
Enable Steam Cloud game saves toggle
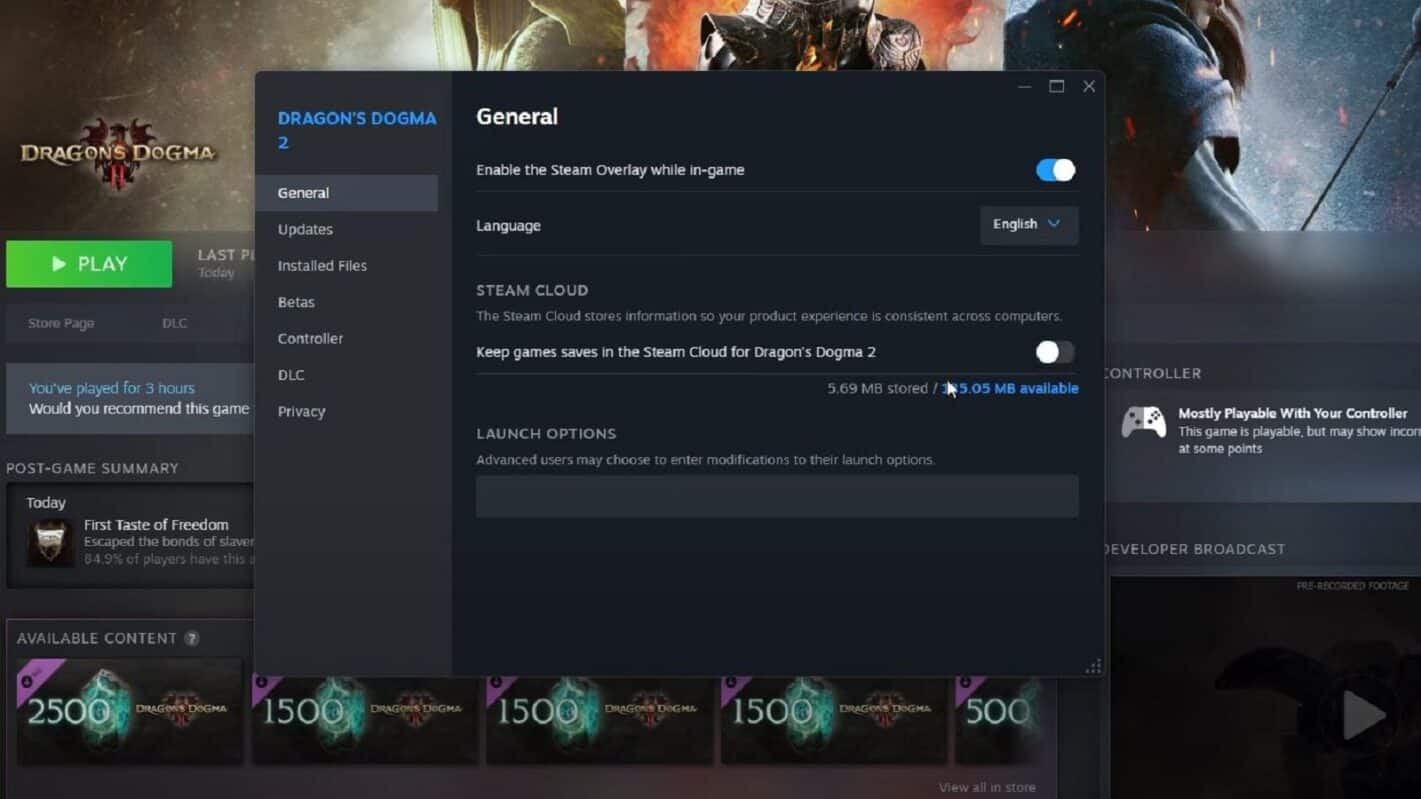pyautogui.click(x=1055, y=352)
